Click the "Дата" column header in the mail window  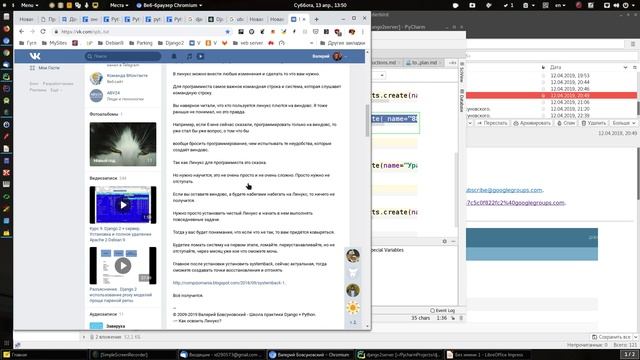(x=555, y=67)
